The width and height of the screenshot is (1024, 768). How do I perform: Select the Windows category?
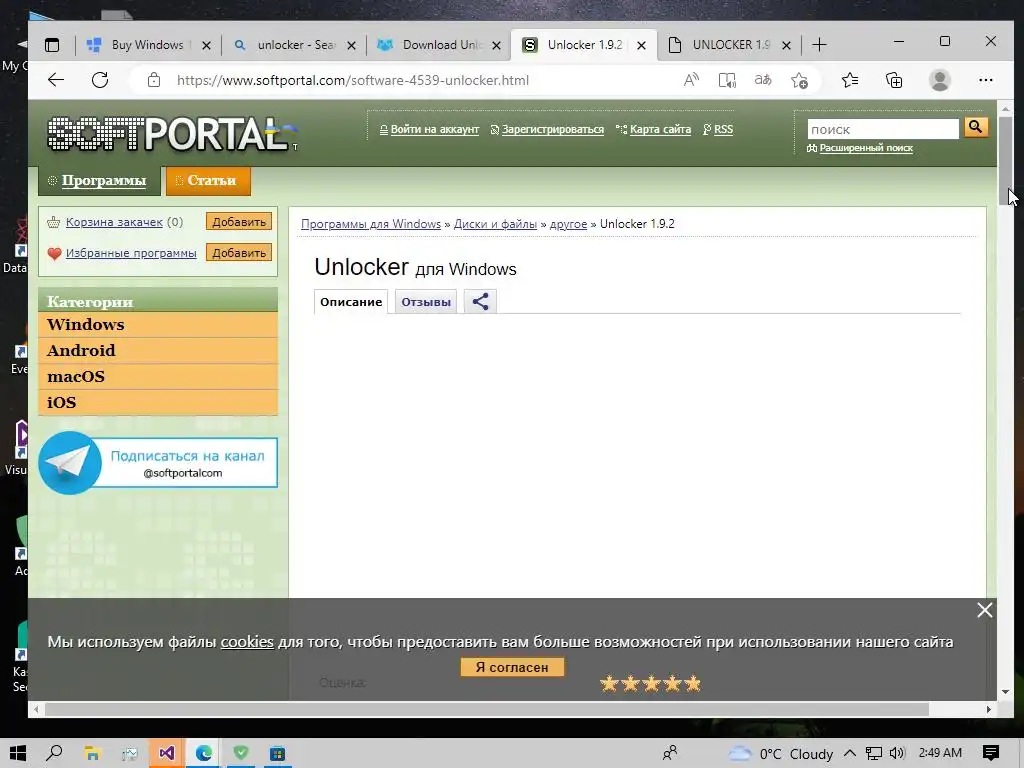[x=158, y=325]
